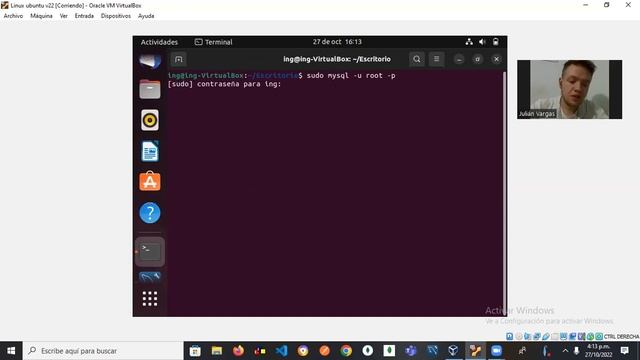Open the Máquina menu
Screen dimensions: 640x360
coord(41,16)
